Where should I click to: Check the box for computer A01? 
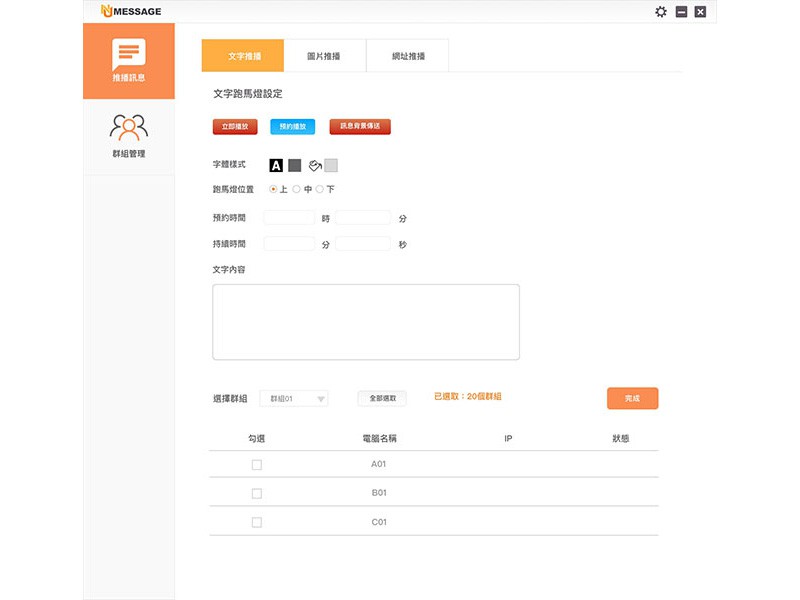(256, 465)
